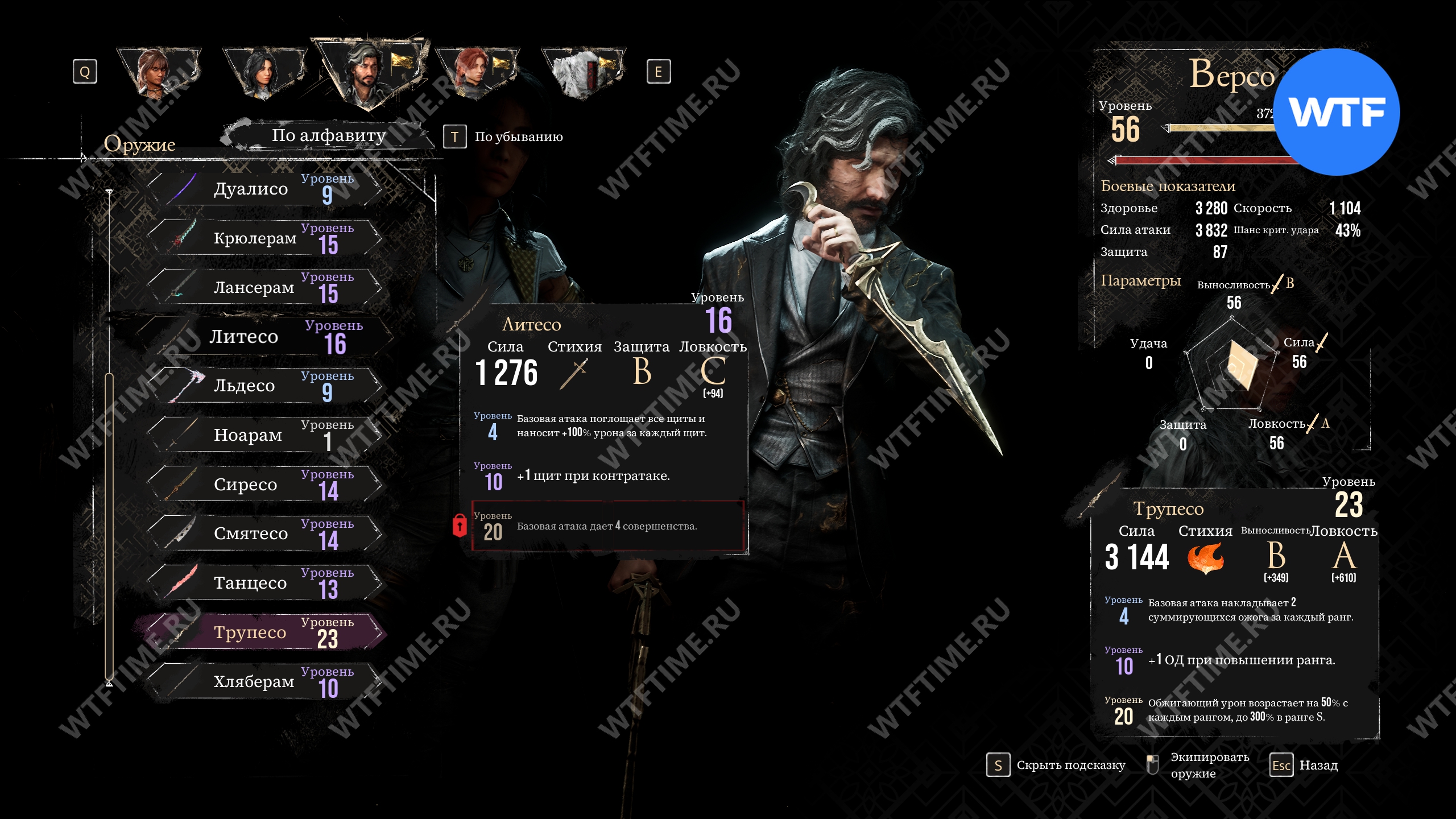This screenshot has width=1456, height=819.
Task: Click the scroll-down arrow of weapon list
Action: coord(109,682)
